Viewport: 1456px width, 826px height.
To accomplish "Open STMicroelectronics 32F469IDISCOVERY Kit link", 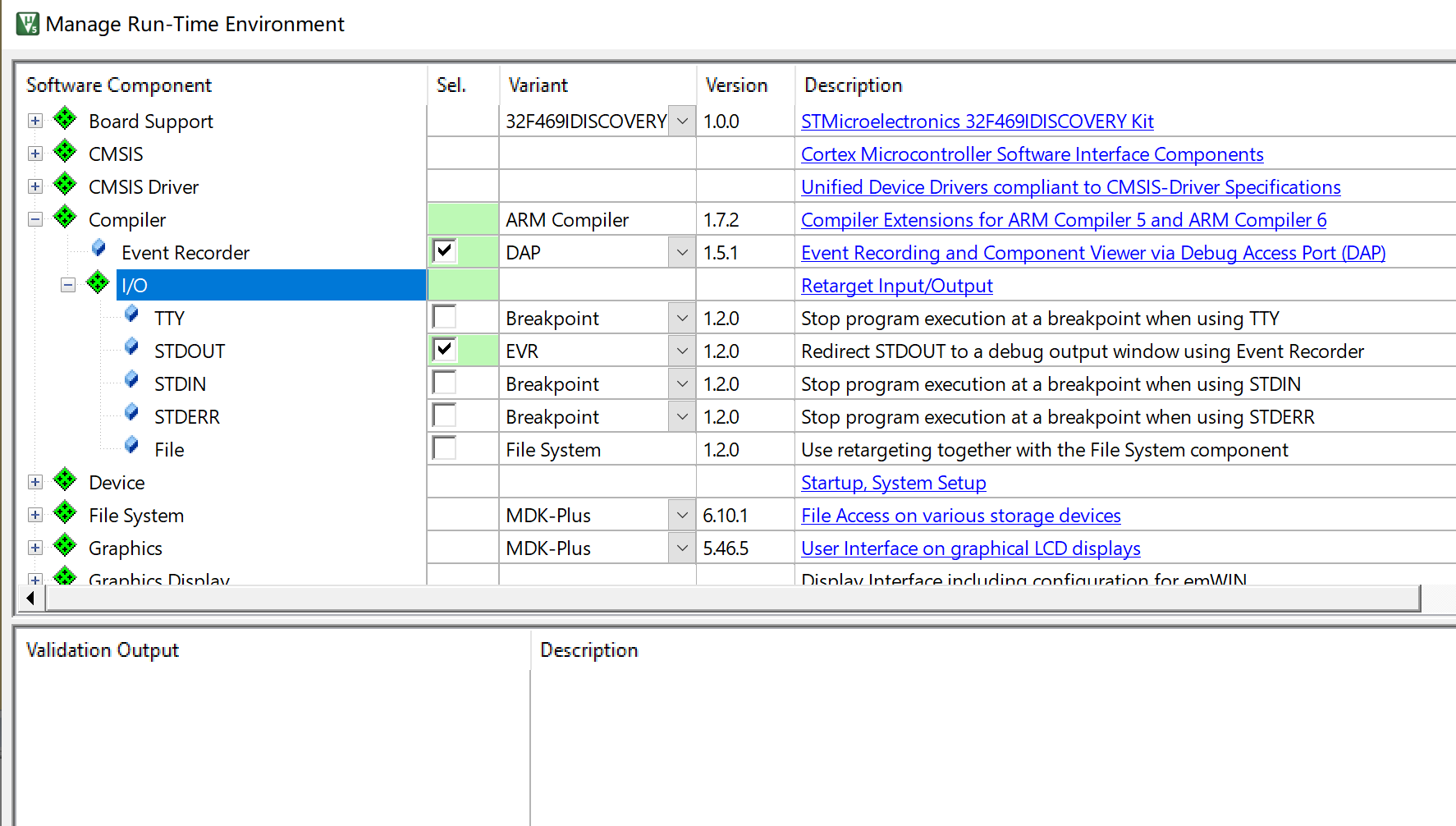I will [x=977, y=122].
